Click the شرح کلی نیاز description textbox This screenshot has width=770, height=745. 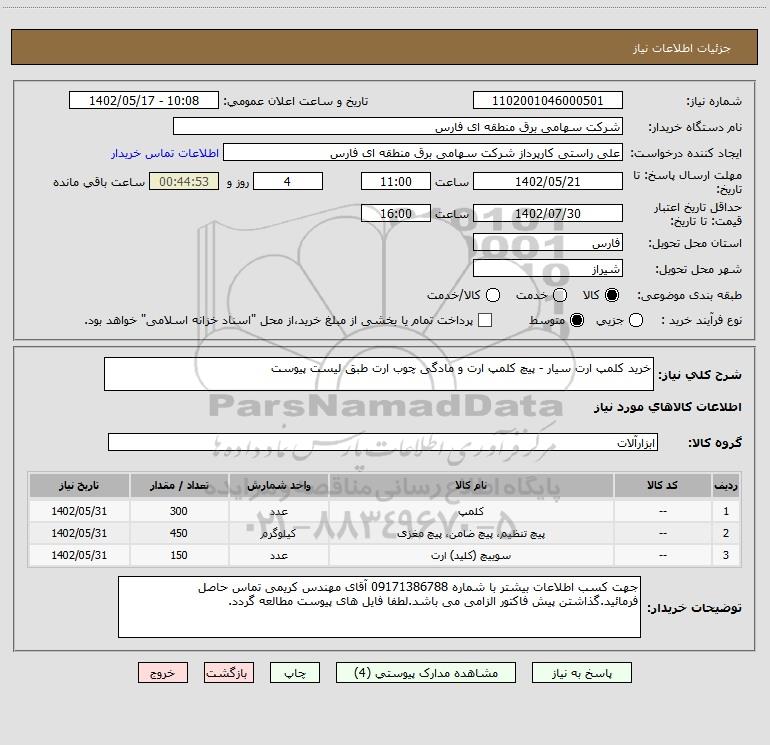point(379,374)
